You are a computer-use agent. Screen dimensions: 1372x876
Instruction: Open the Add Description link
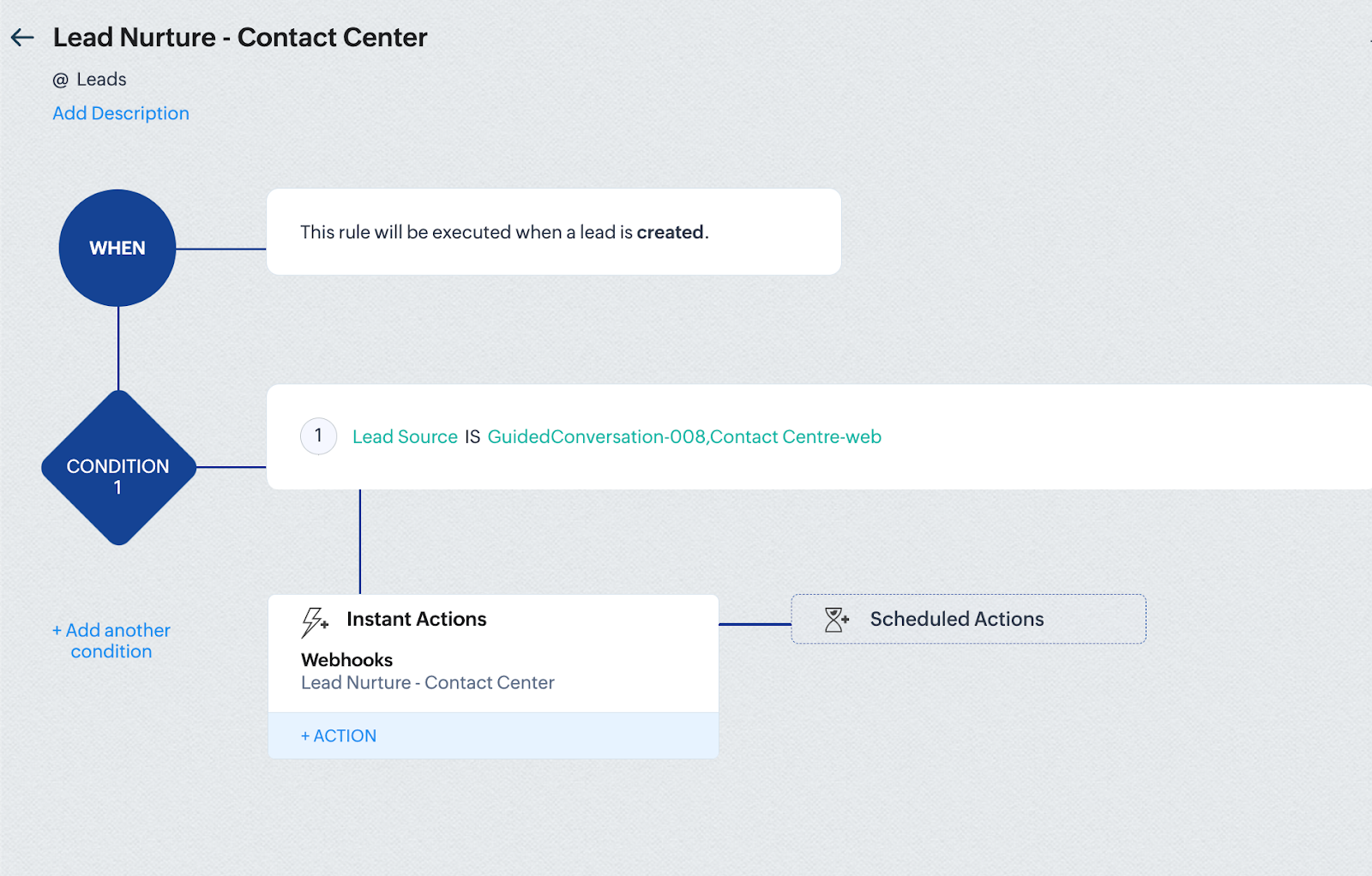point(121,113)
